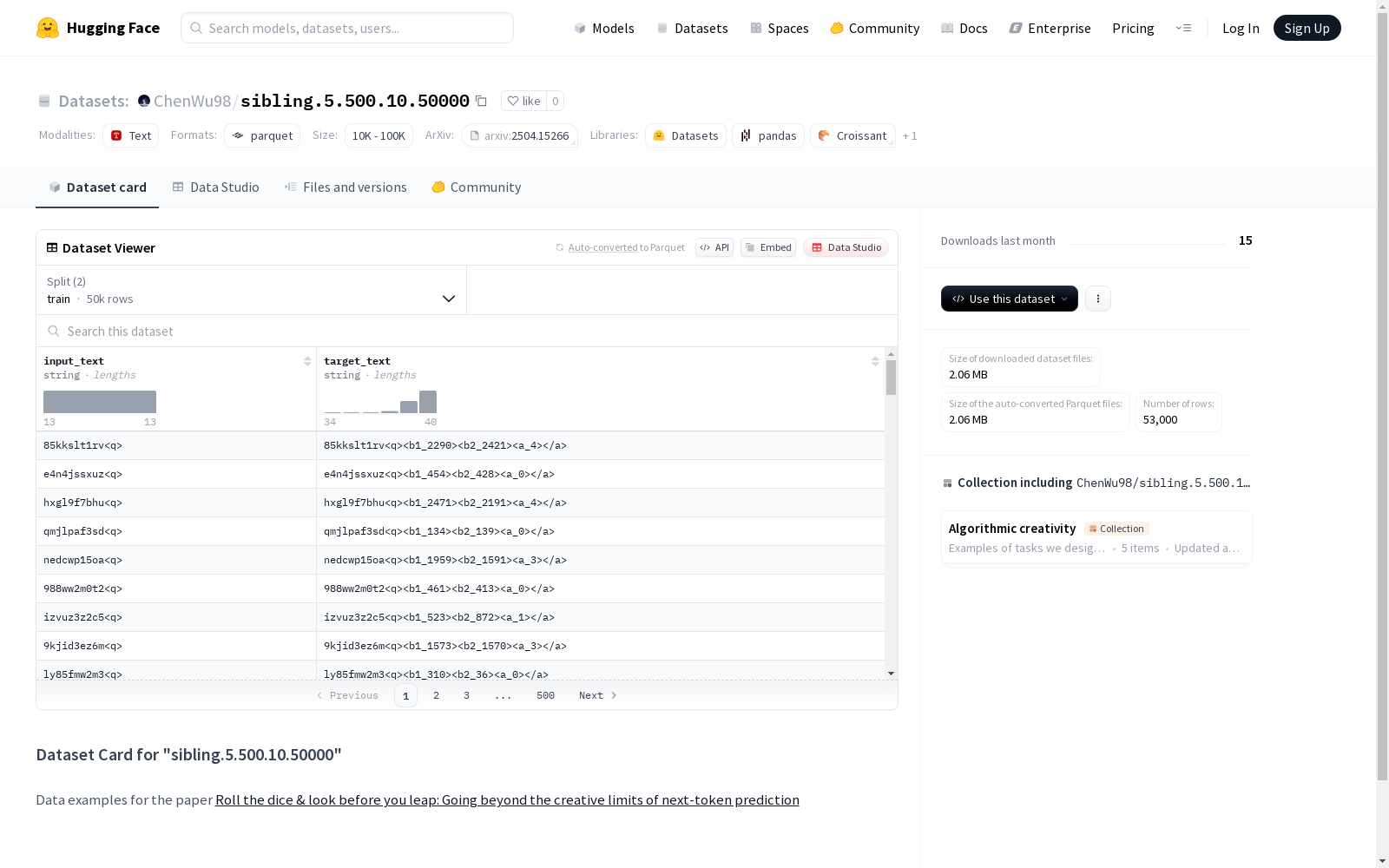Select the cell 'qmjlpaf3sd<q><b1_134><b2_139><a_0></a>'

click(601, 531)
